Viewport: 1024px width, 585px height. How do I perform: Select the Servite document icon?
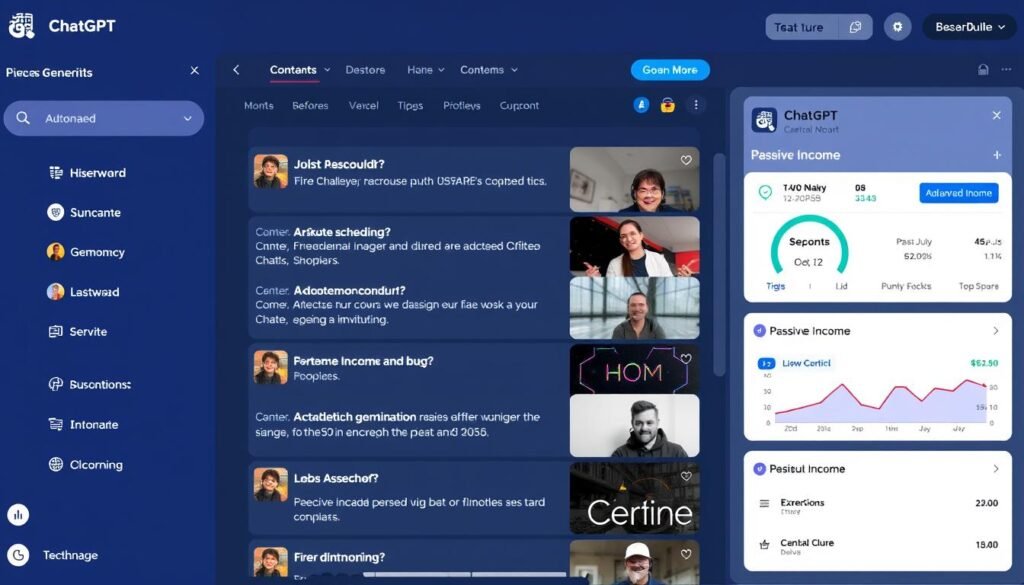[55, 331]
